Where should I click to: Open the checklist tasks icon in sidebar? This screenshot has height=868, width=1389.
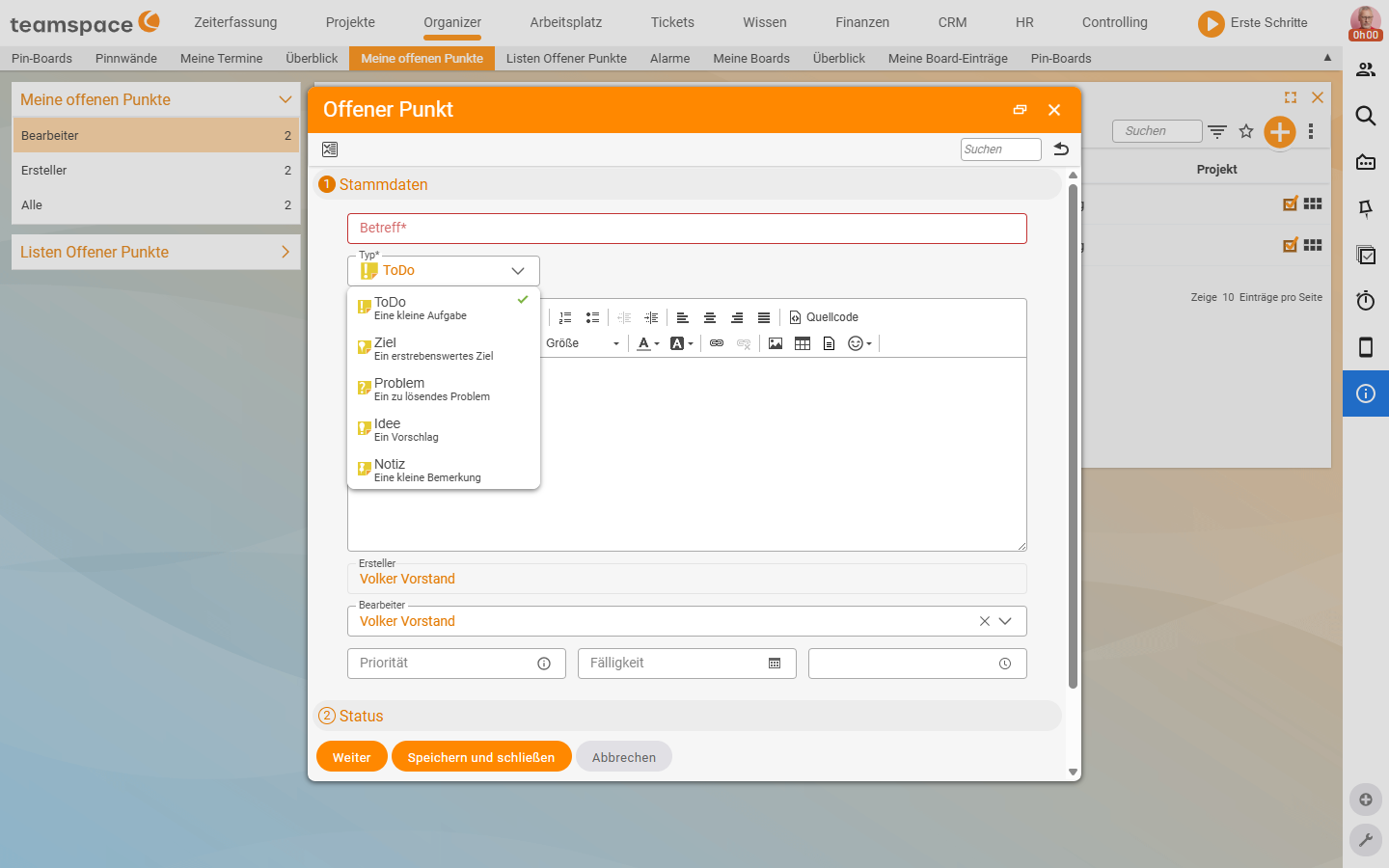pos(1366,255)
